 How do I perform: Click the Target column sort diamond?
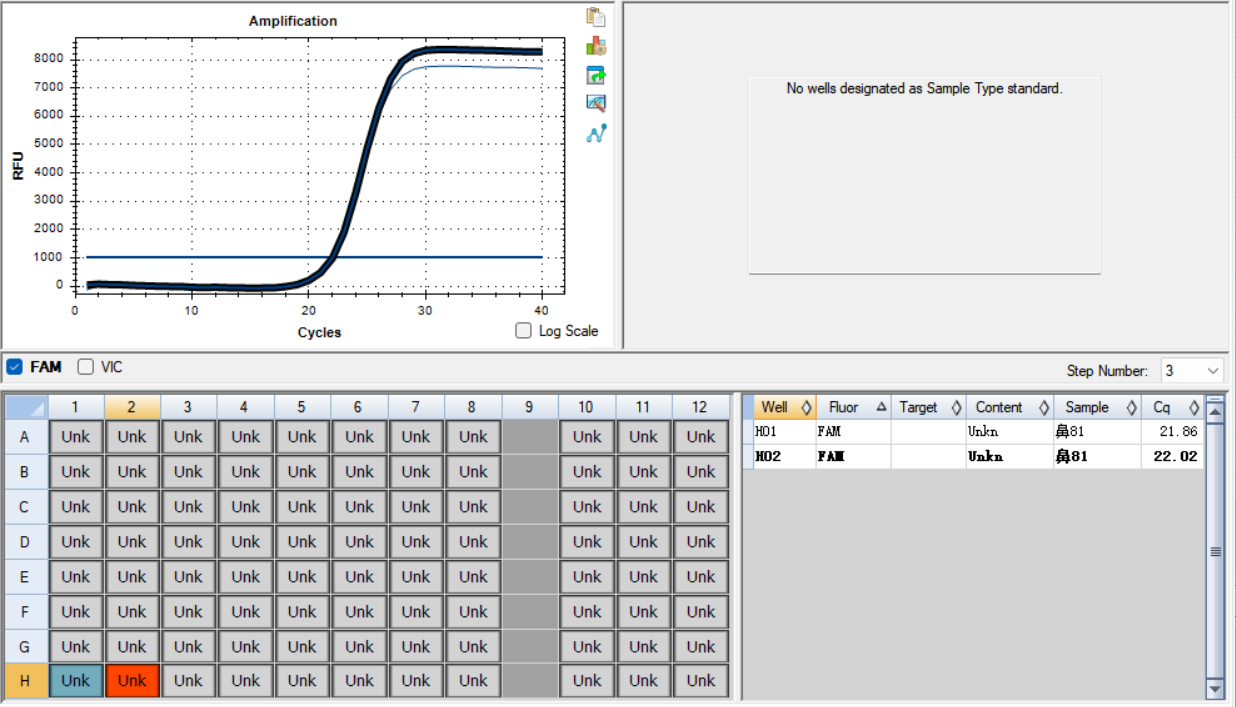(956, 407)
